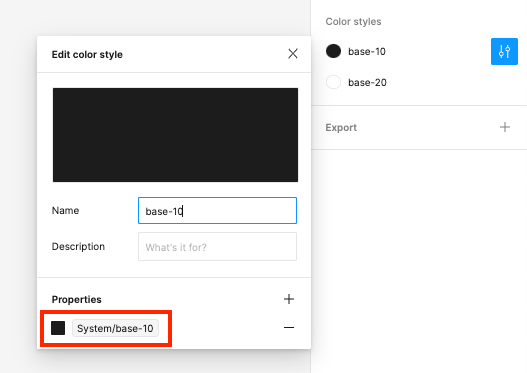The height and width of the screenshot is (373, 527).
Task: Click the Color styles section header
Action: click(353, 22)
